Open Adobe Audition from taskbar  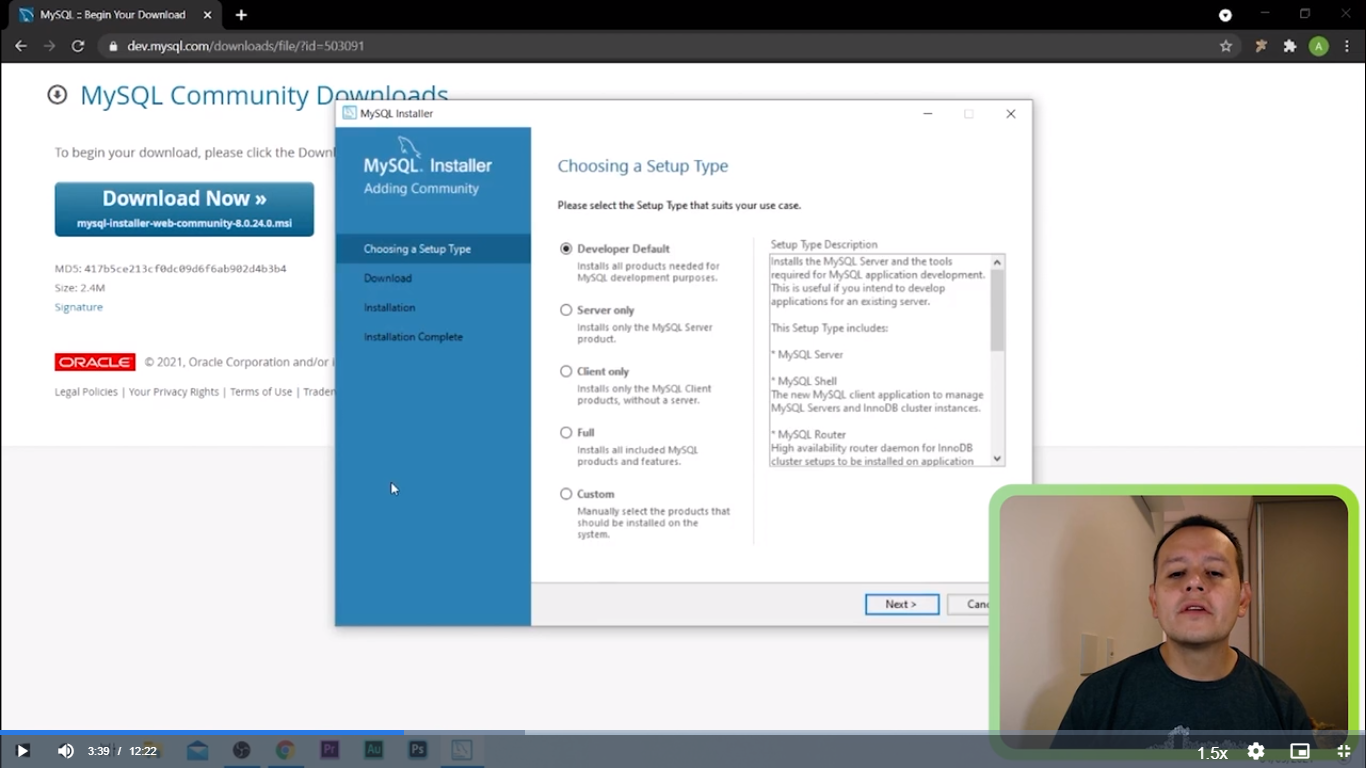click(x=374, y=749)
